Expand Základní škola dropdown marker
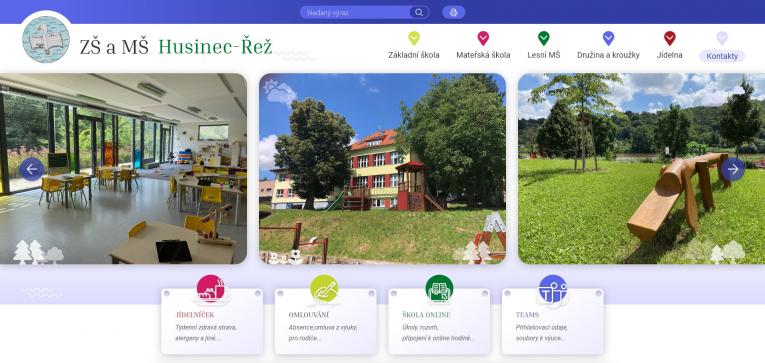Viewport: 765px width, 363px height. (414, 38)
